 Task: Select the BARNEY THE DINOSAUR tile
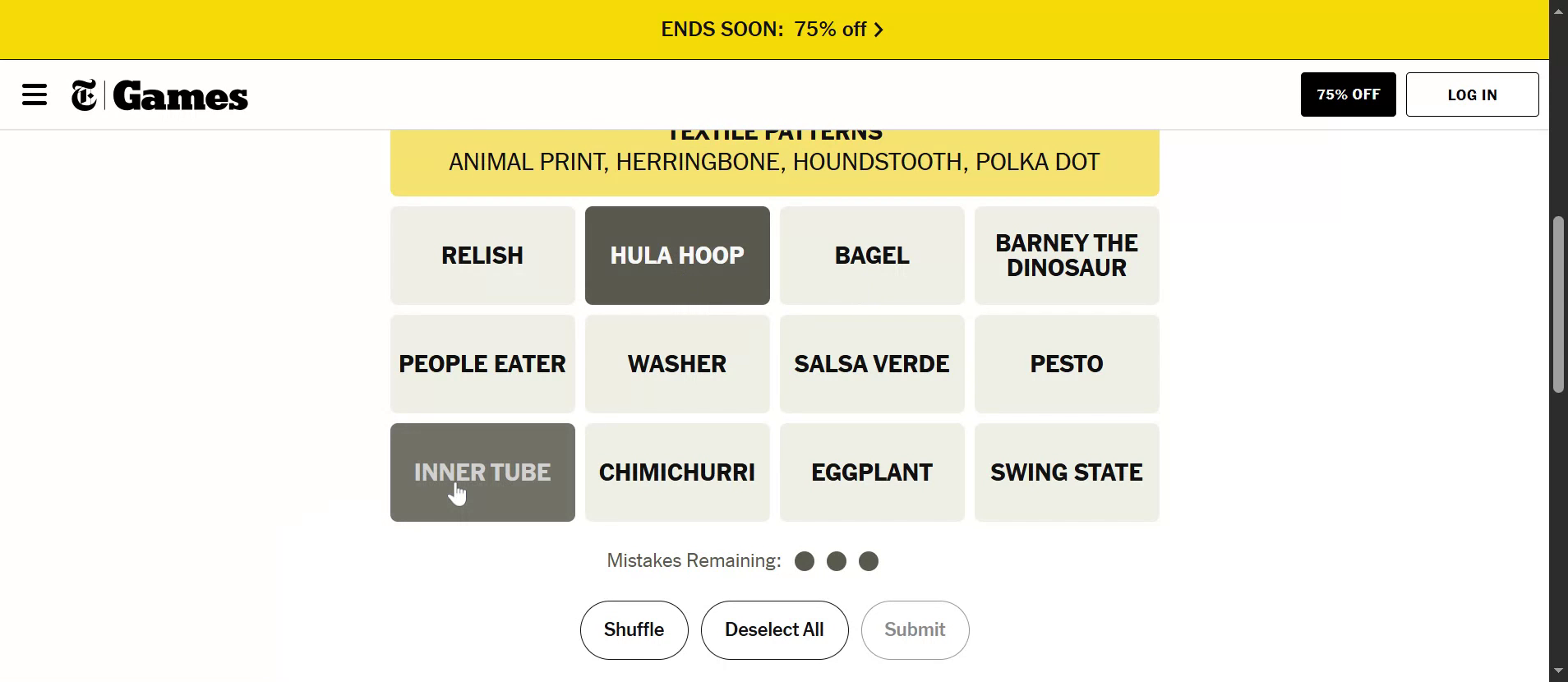1067,256
